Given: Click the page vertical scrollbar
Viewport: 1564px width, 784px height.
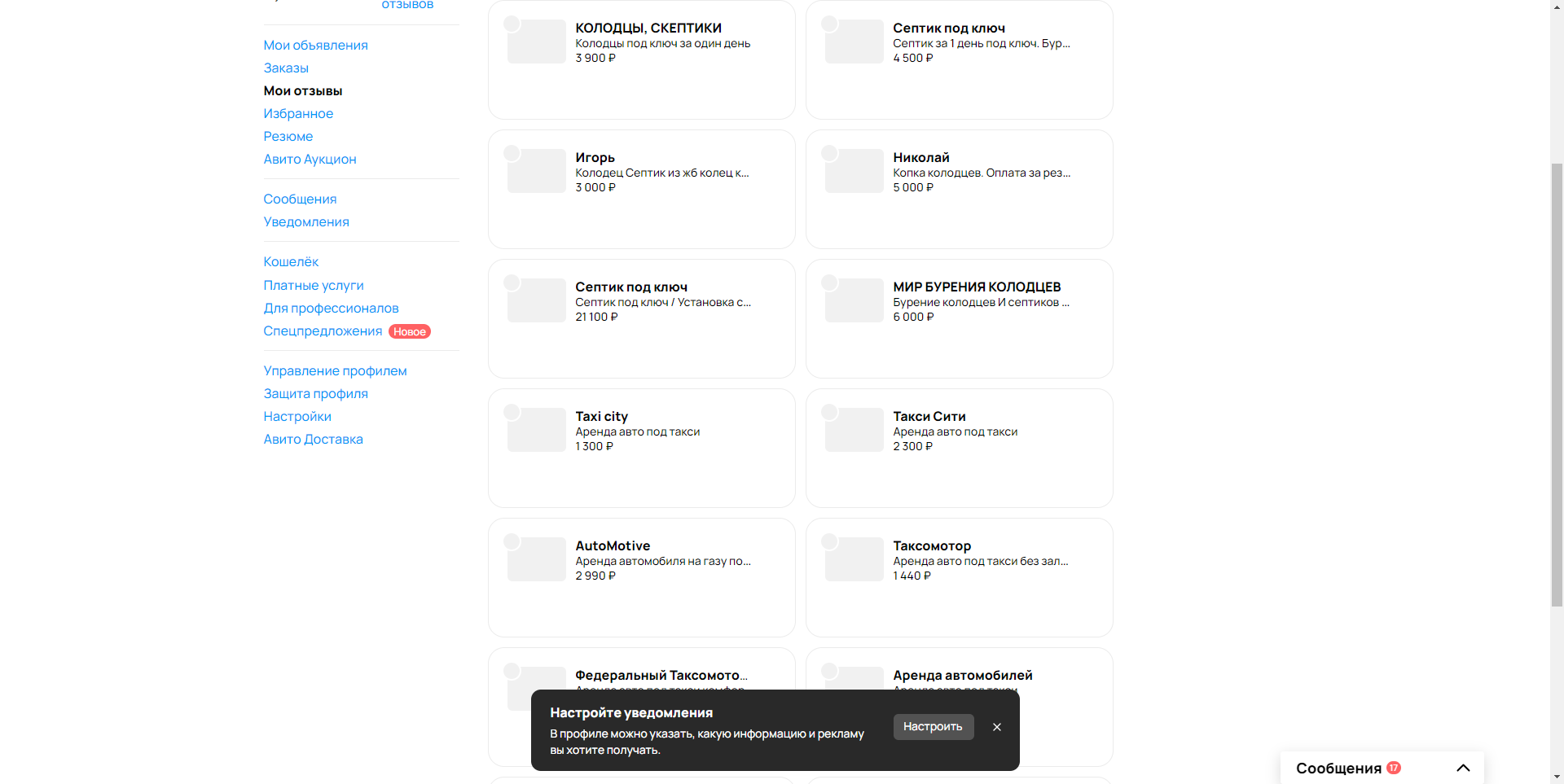Looking at the screenshot, I should point(1557,384).
